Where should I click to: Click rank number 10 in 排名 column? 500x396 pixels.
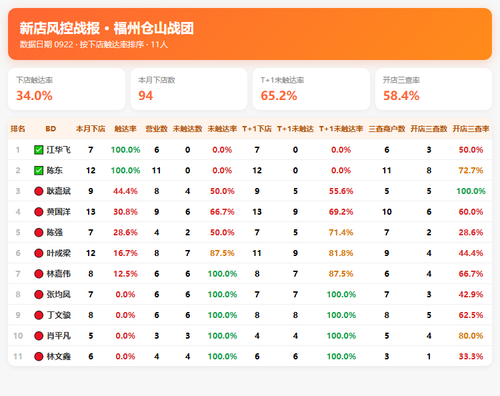coord(18,336)
